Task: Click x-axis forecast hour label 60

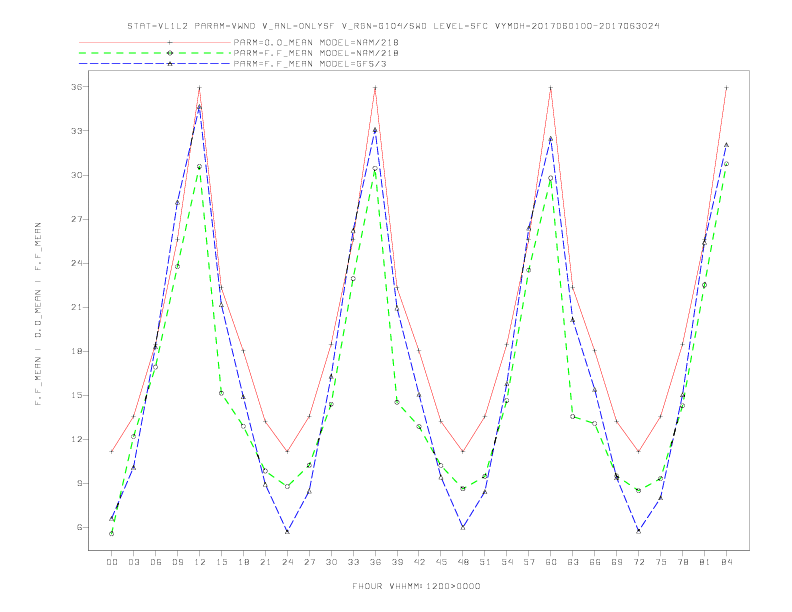Action: click(551, 562)
